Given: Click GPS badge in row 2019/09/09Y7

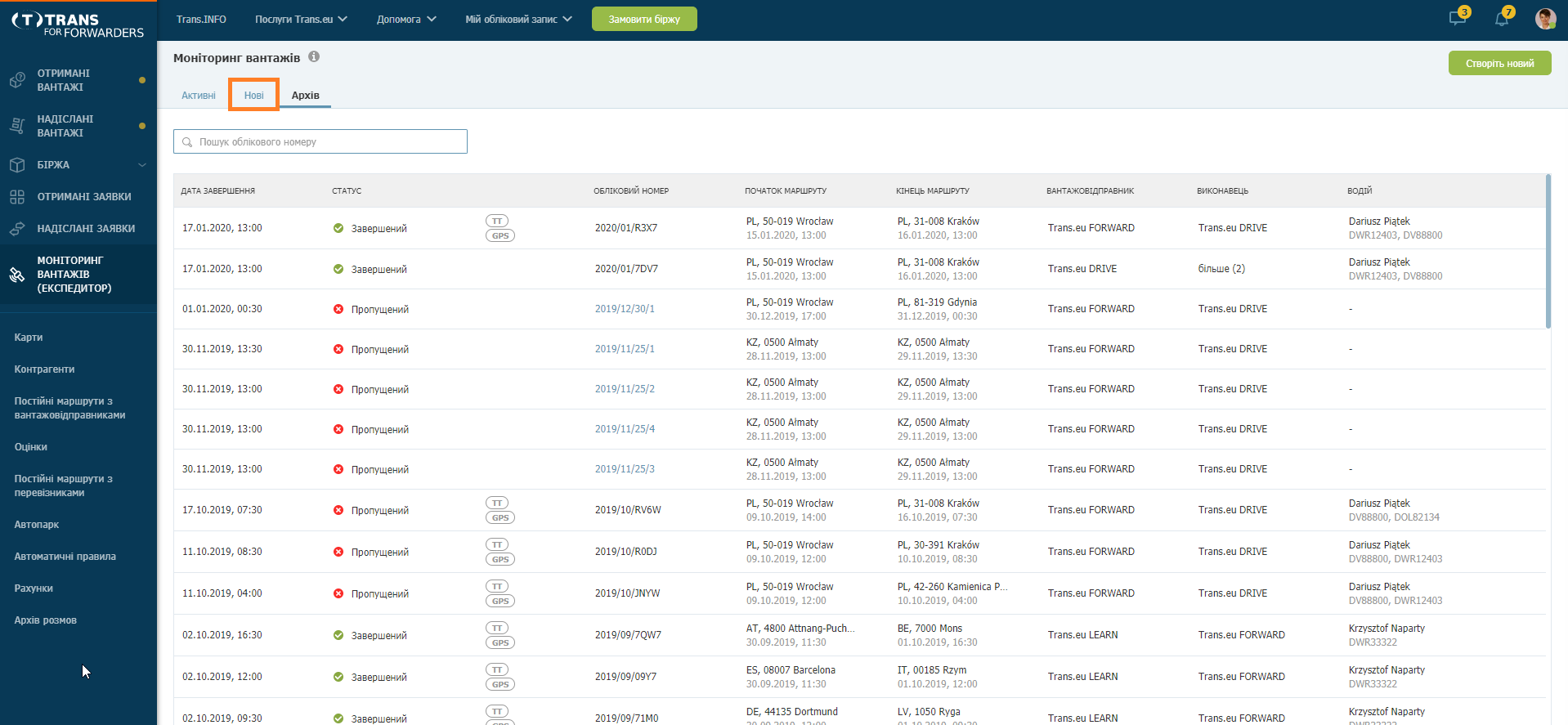Looking at the screenshot, I should (x=500, y=684).
